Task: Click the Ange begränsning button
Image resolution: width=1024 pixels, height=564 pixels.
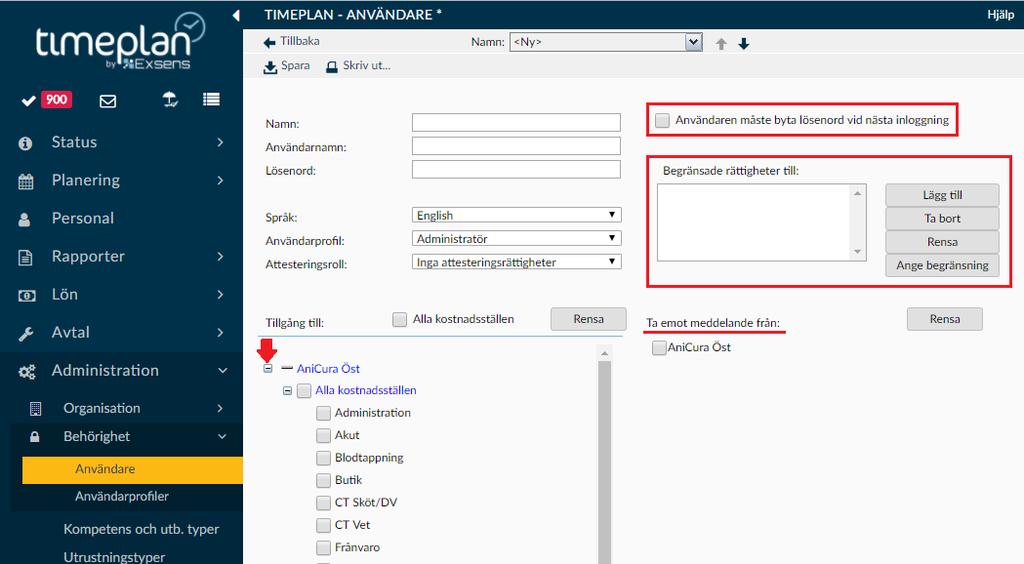Action: click(942, 266)
